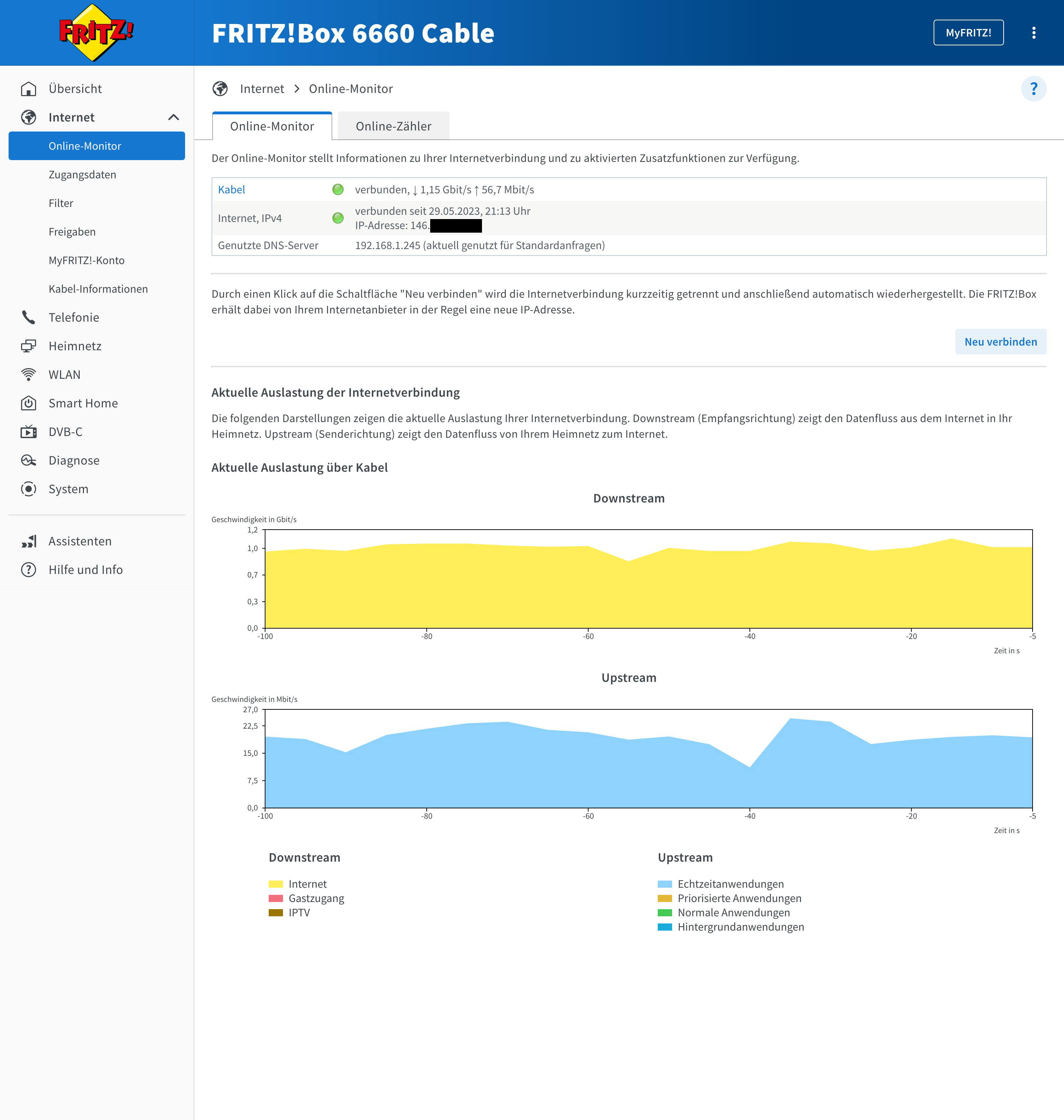Click the Internet breadcrumb entry

coord(262,89)
